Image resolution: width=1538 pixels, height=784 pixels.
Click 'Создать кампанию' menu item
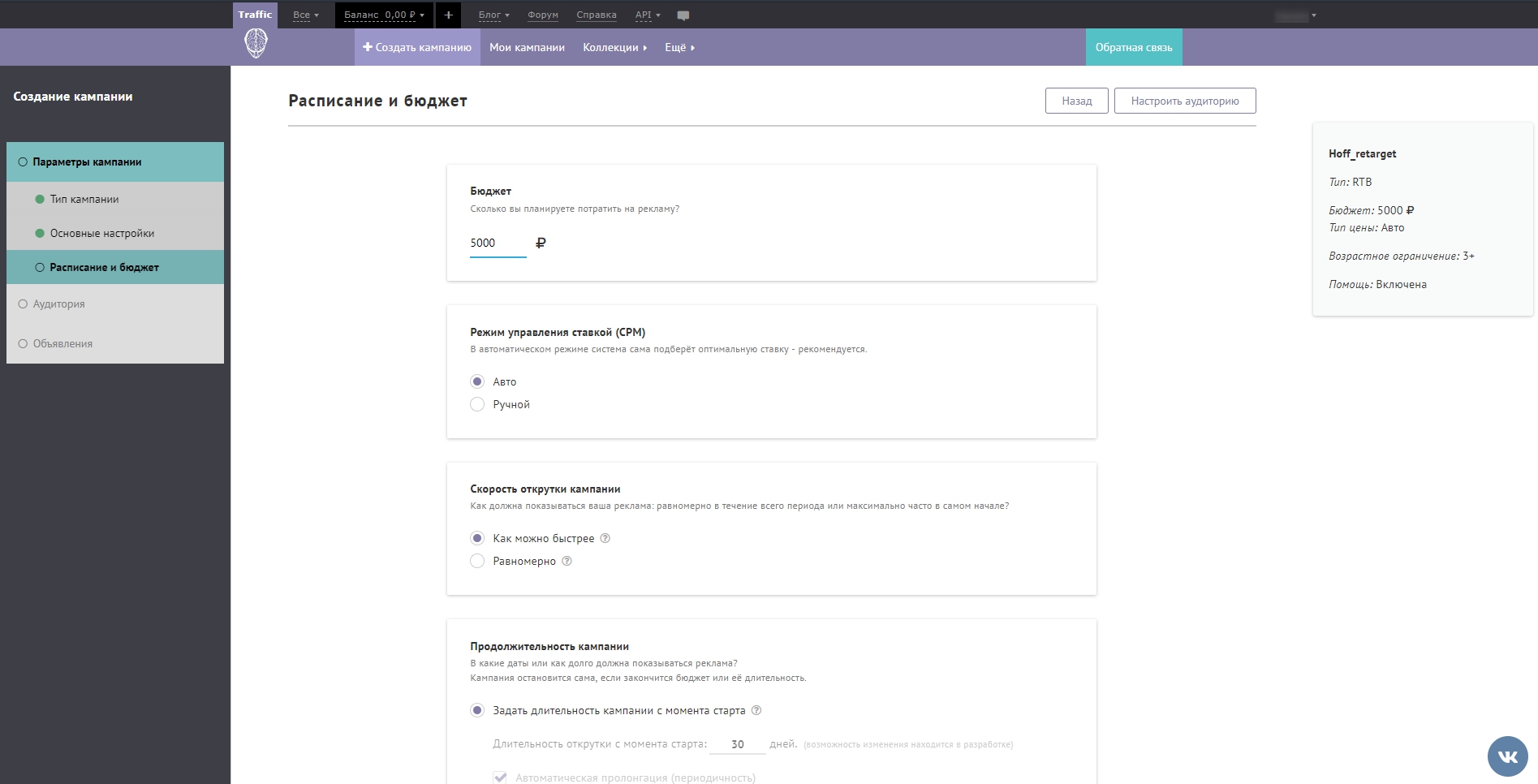[417, 47]
